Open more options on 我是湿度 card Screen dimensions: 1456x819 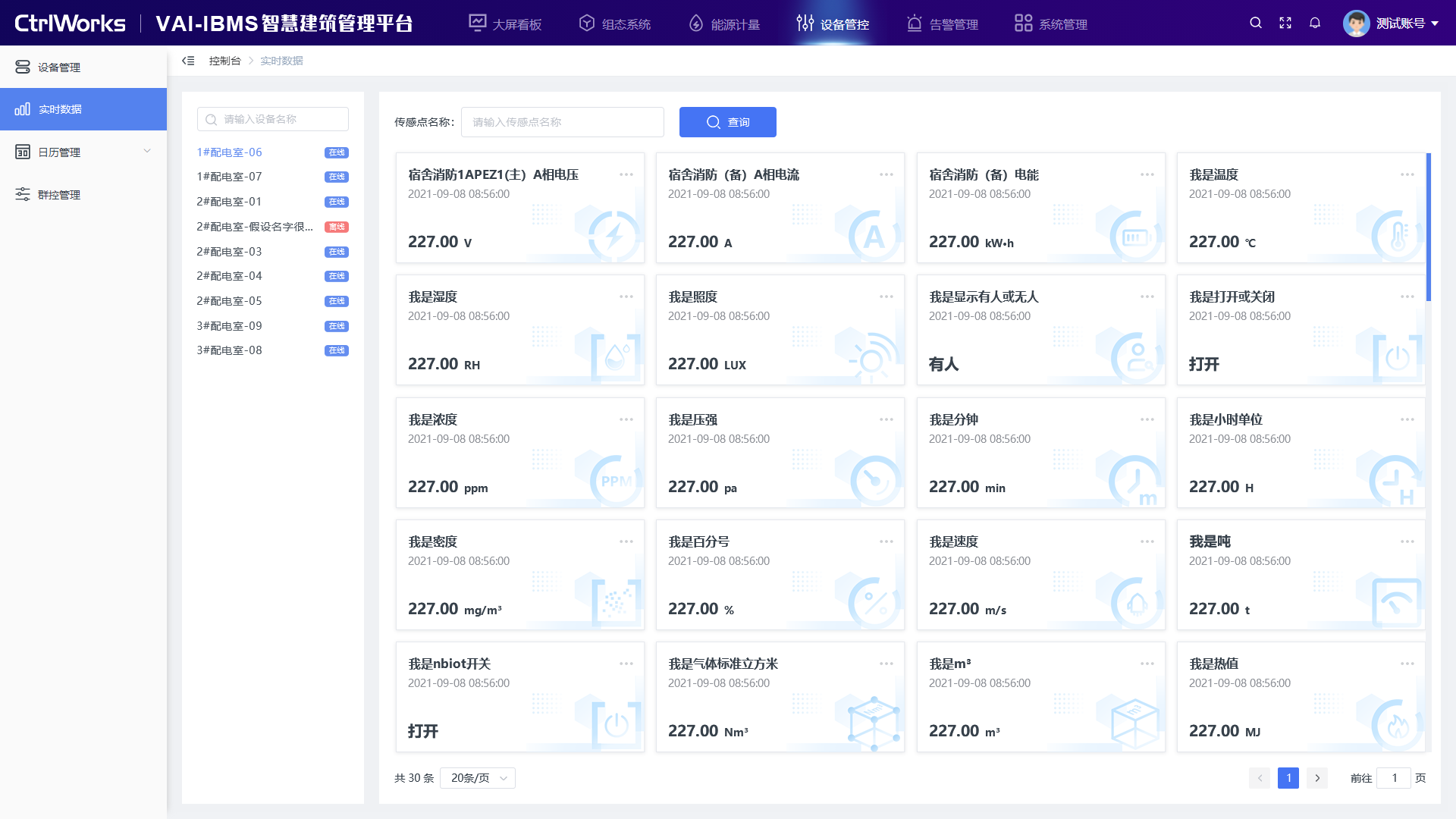pos(626,297)
